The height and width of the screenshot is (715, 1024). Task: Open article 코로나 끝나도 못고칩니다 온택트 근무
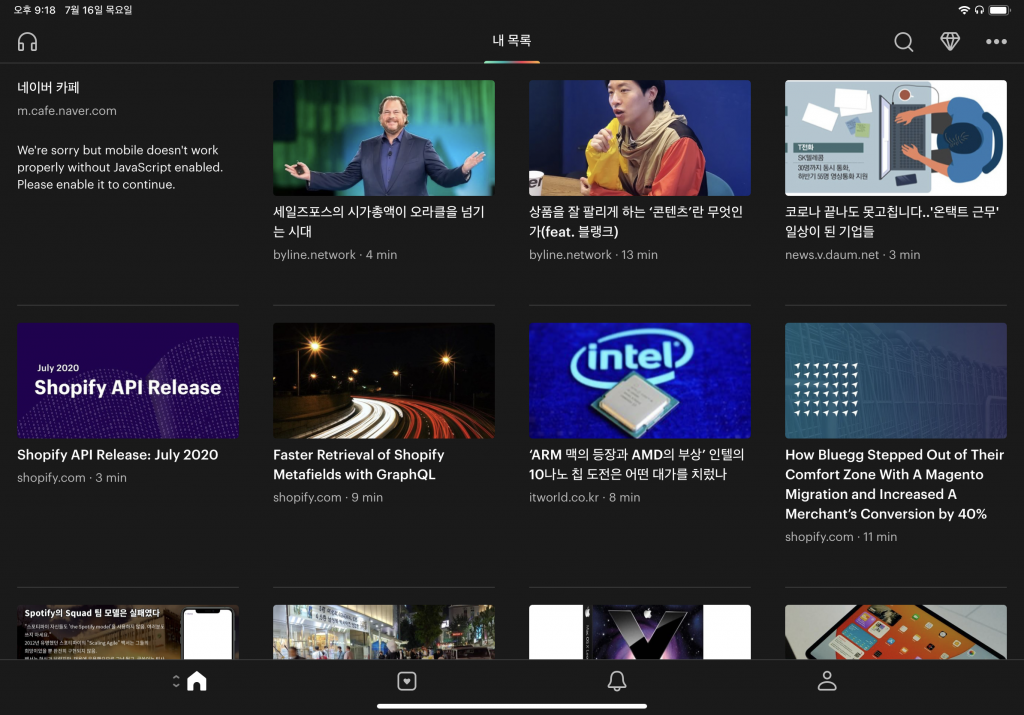tap(892, 221)
